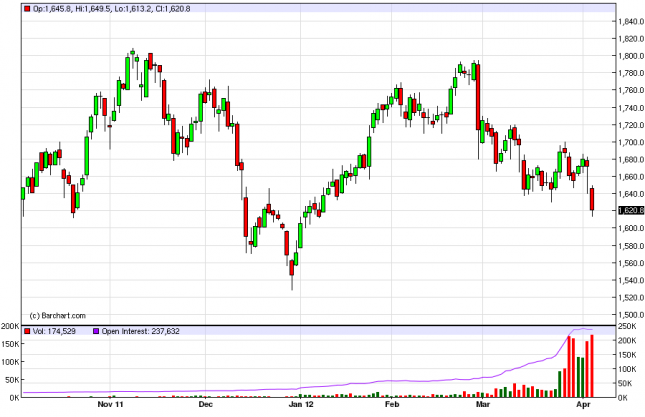Click the 1,660.0 price axis label
The width and height of the screenshot is (645, 417).
[x=631, y=177]
